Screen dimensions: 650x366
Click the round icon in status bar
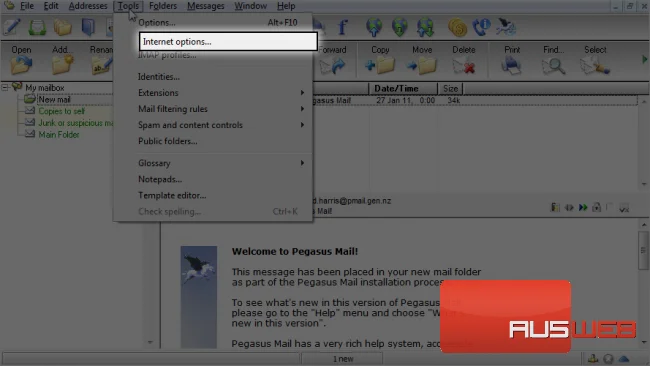(608, 359)
